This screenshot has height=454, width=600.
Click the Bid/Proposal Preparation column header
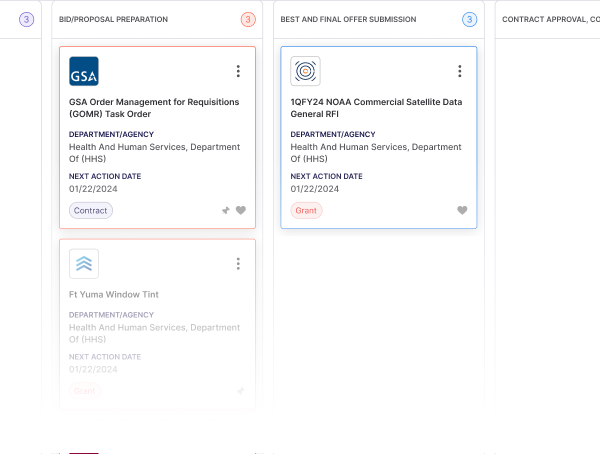point(113,20)
